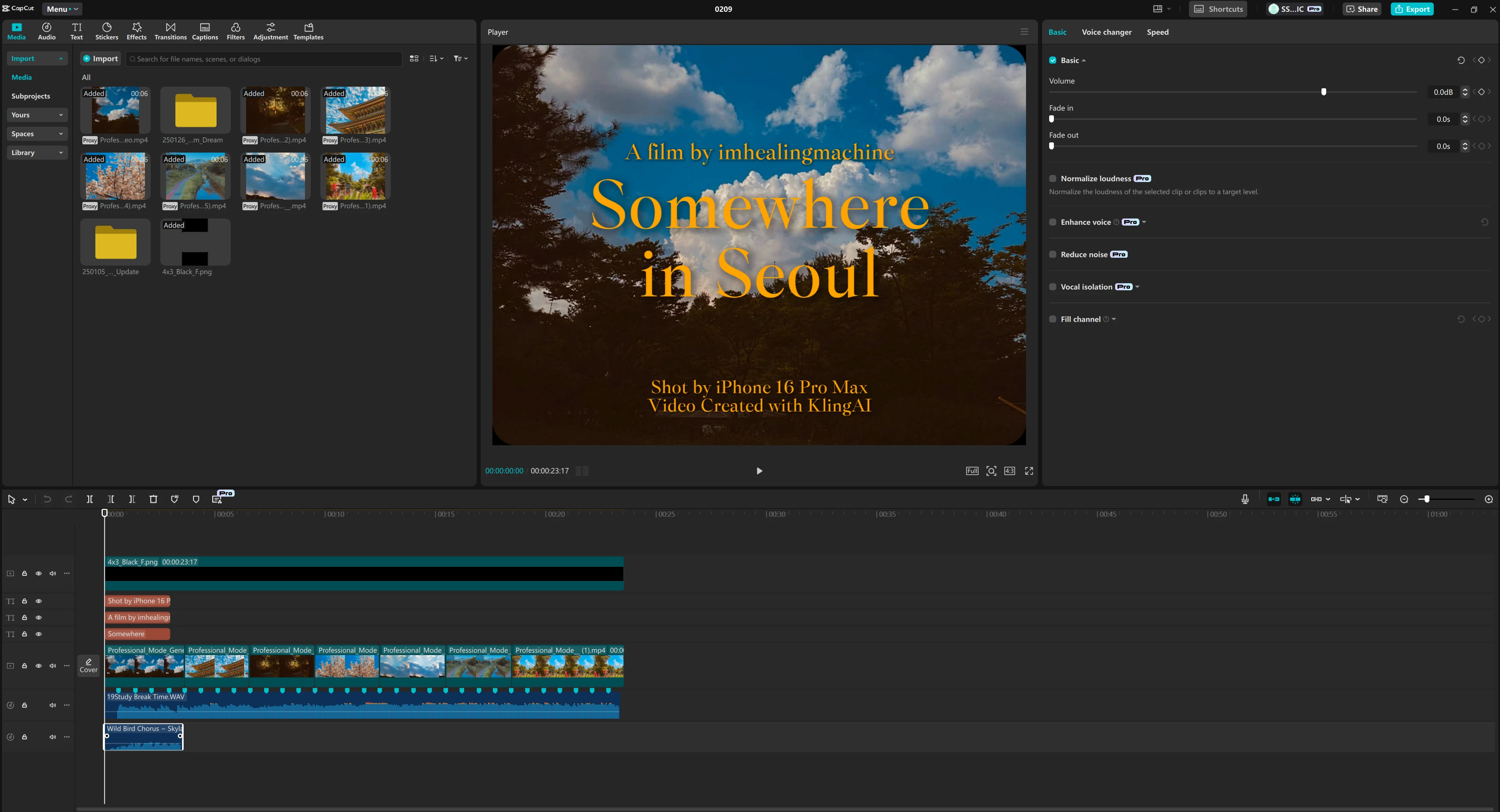The height and width of the screenshot is (812, 1500).
Task: Open the Effects panel
Action: point(136,31)
